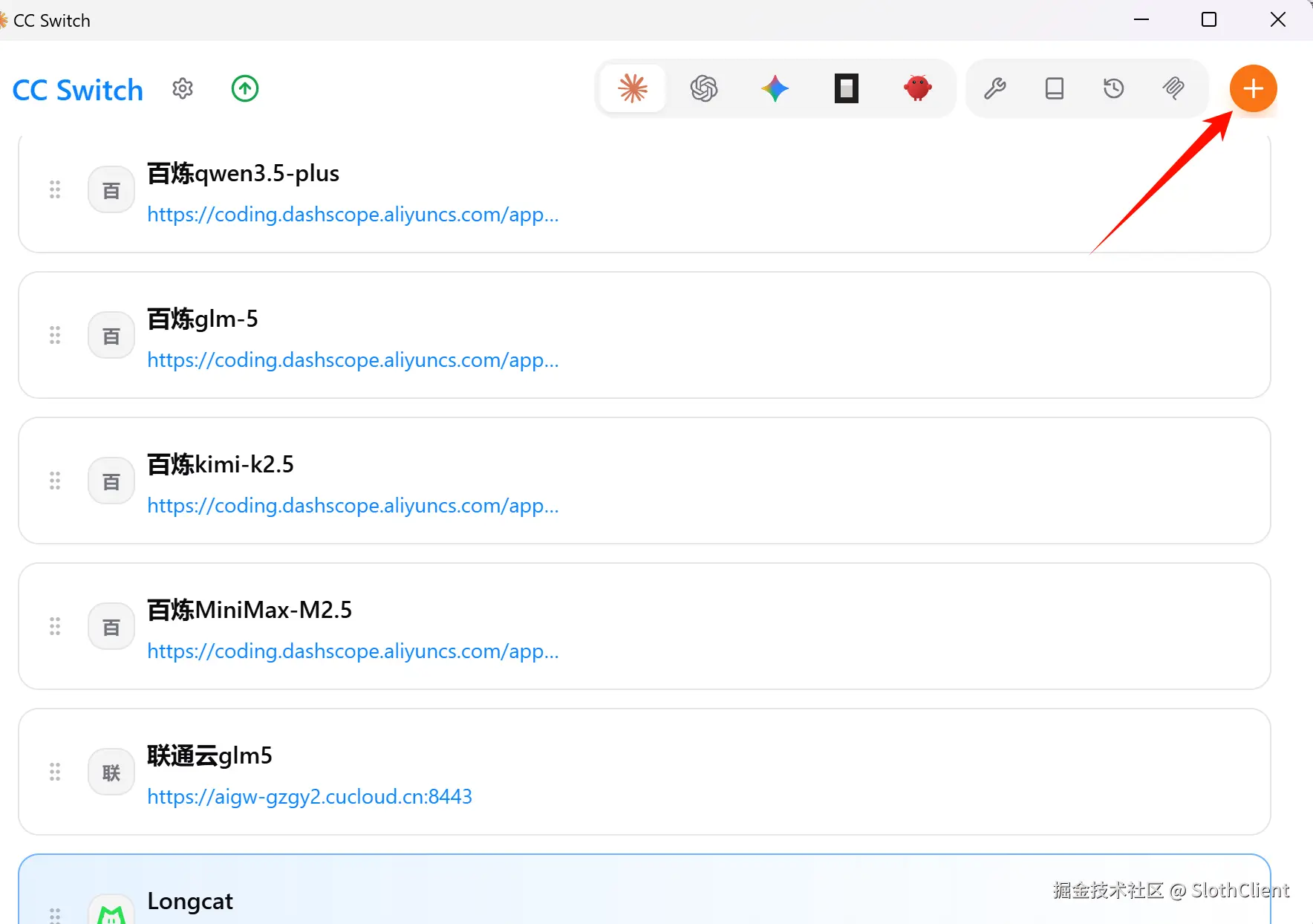This screenshot has width=1313, height=924.
Task: Select the 百炼kimi-k2.5 provider name
Action: (x=221, y=464)
